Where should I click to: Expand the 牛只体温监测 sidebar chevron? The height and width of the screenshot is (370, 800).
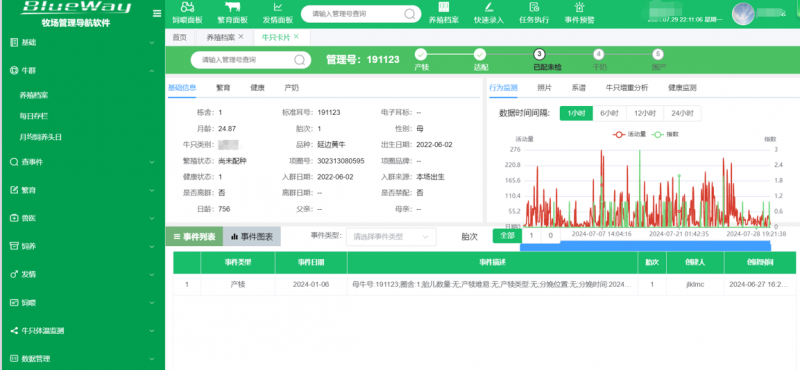[x=152, y=331]
